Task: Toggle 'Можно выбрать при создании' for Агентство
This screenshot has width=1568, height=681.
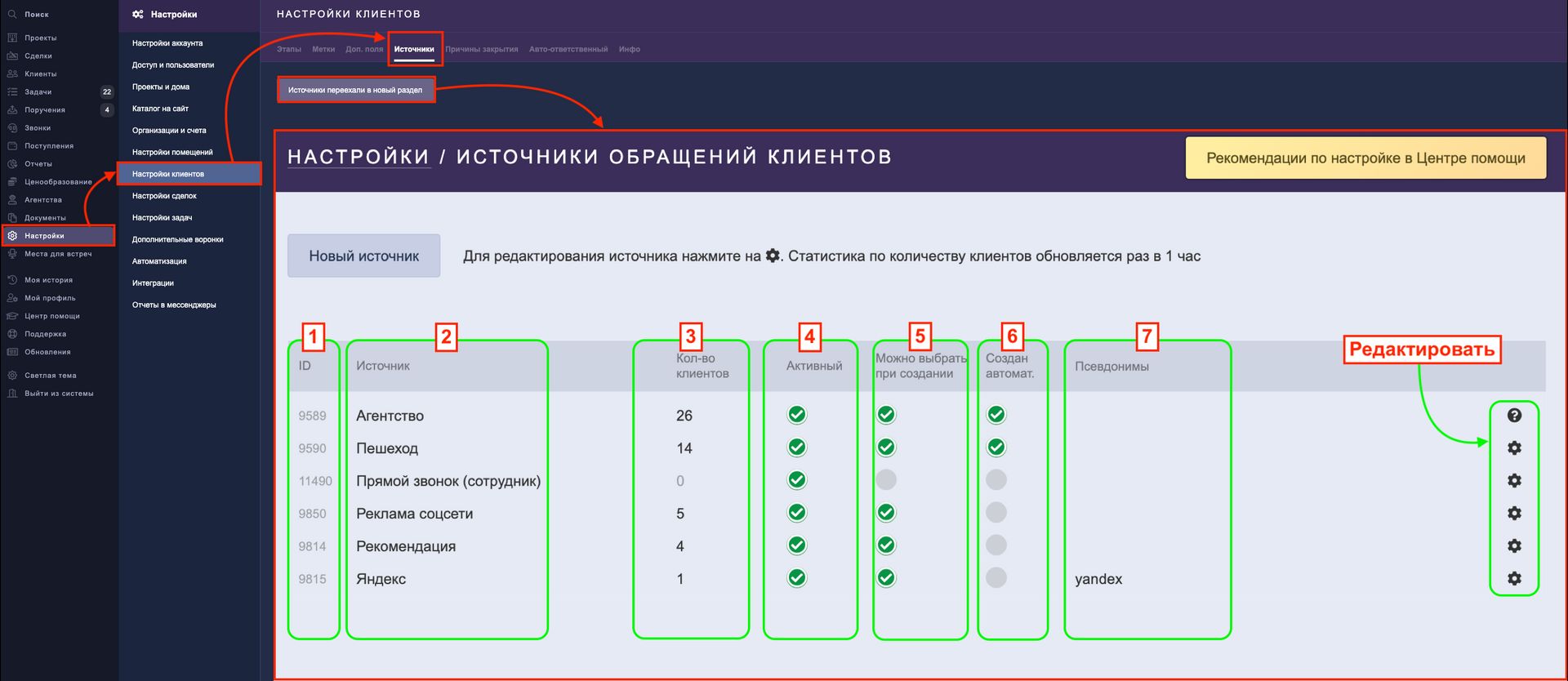Action: [886, 415]
